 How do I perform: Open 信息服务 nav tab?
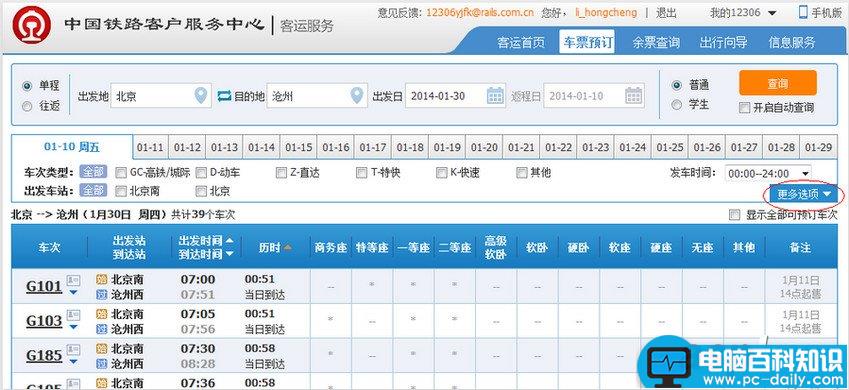[x=792, y=42]
